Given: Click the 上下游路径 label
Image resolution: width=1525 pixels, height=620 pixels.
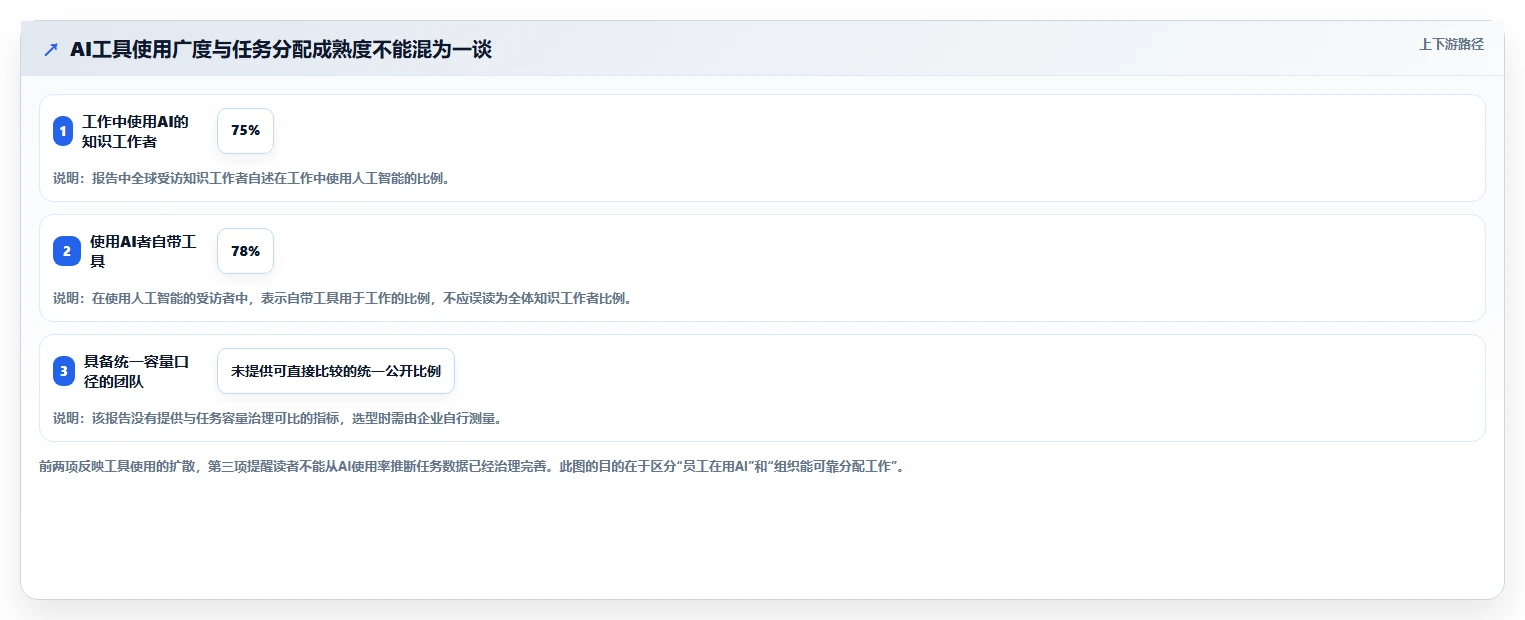Looking at the screenshot, I should click(x=1451, y=44).
